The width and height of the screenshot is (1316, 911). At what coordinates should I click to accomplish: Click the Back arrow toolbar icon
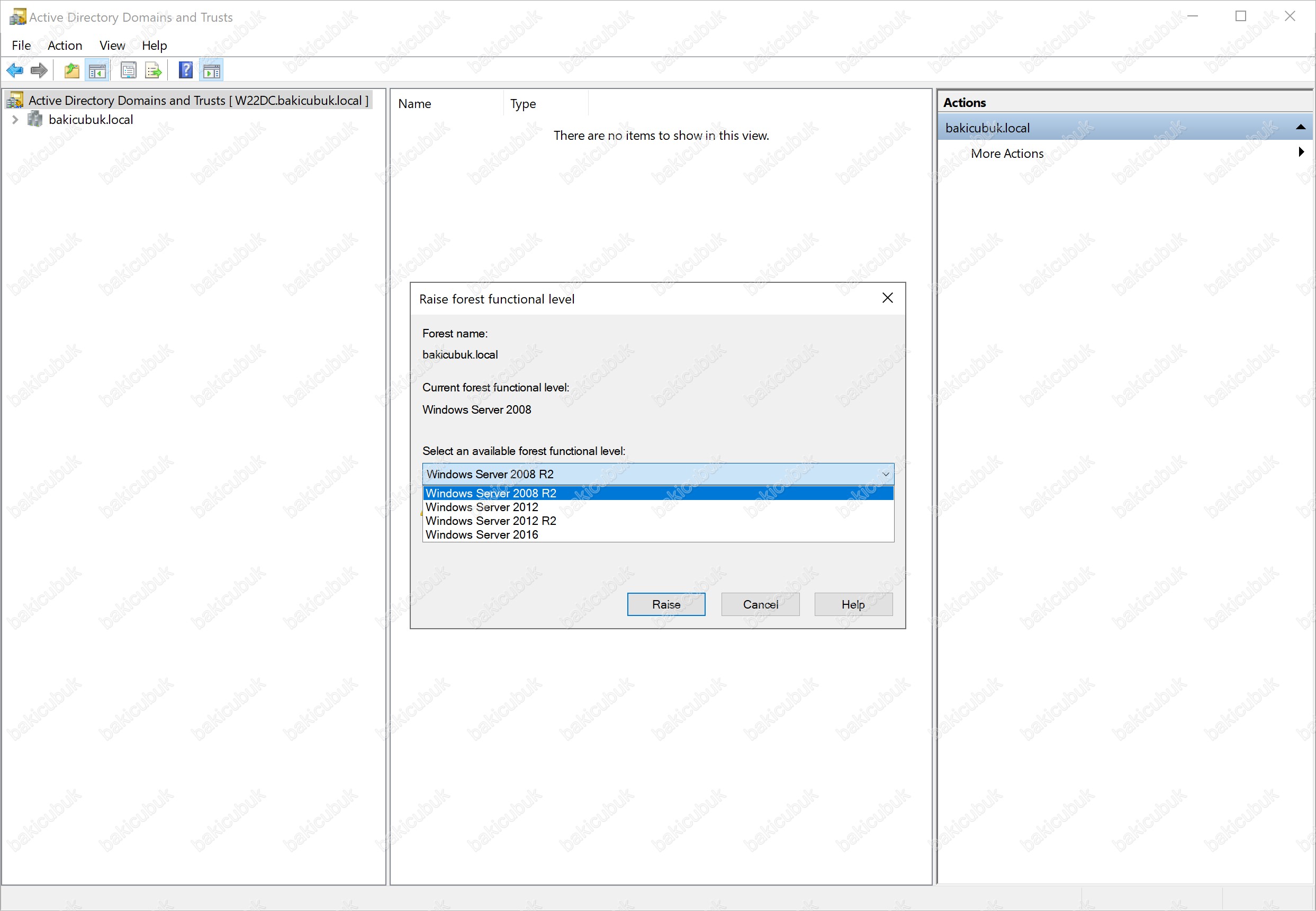click(x=15, y=71)
